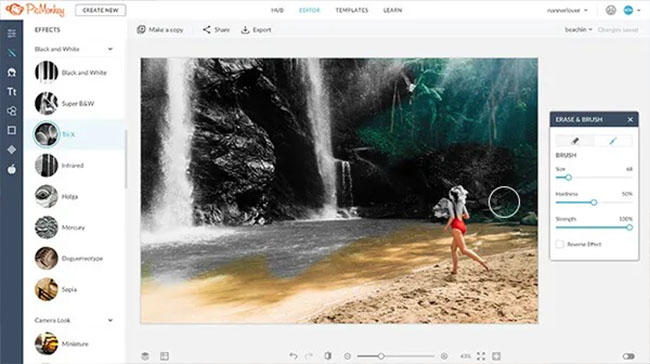Open the Text tool in sidebar

point(12,92)
